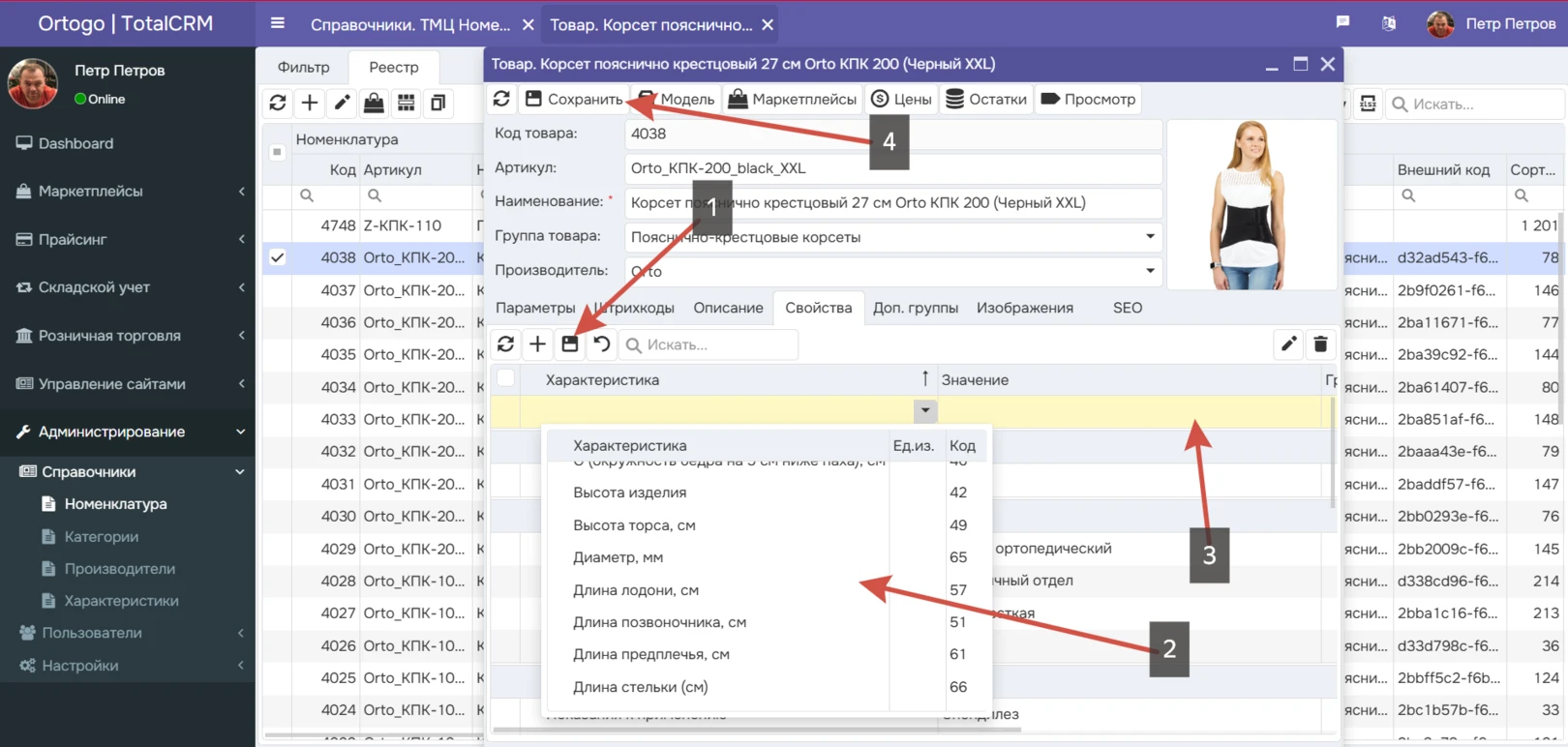
Task: Click the product photo thumbnail
Action: tap(1251, 205)
